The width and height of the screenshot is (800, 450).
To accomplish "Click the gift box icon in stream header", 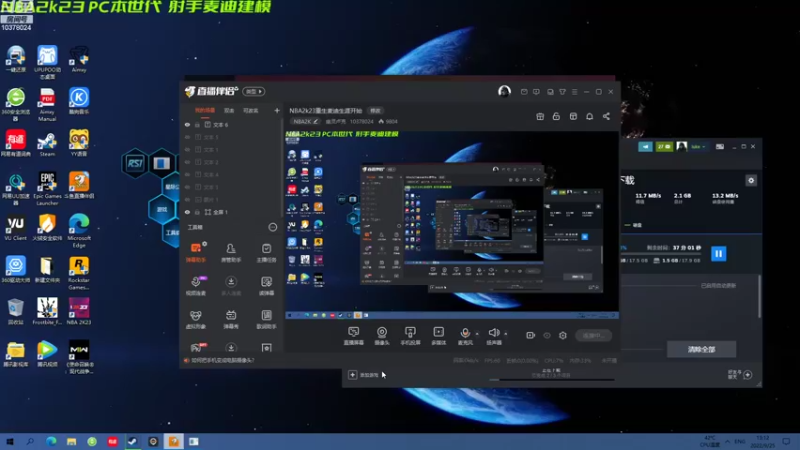I will (x=540, y=116).
